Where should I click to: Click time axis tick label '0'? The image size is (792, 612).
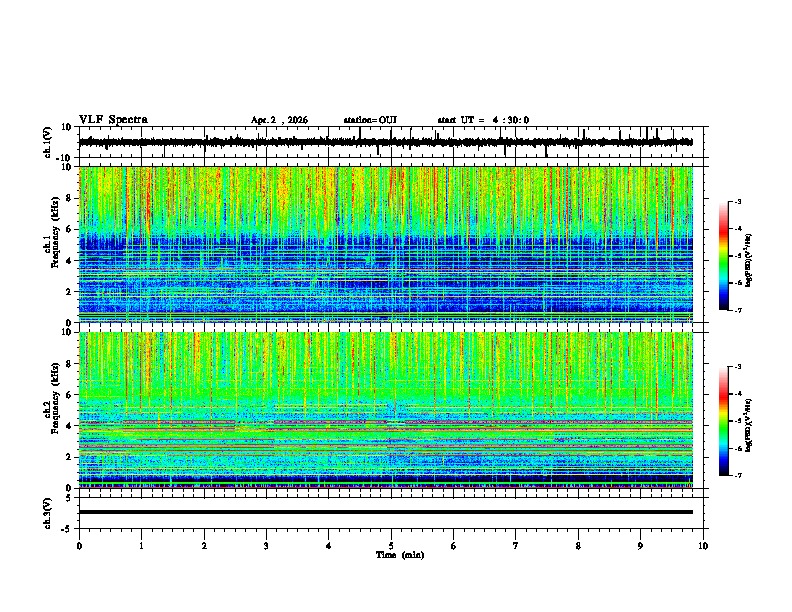coord(79,546)
